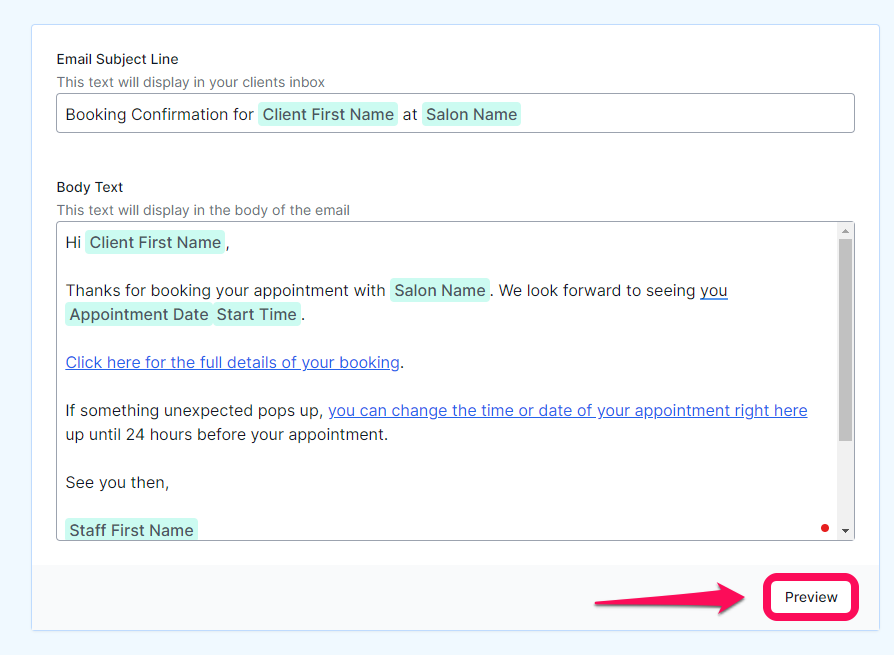
Task: Click the scrollbar up arrow in Body Text
Action: pyautogui.click(x=845, y=231)
